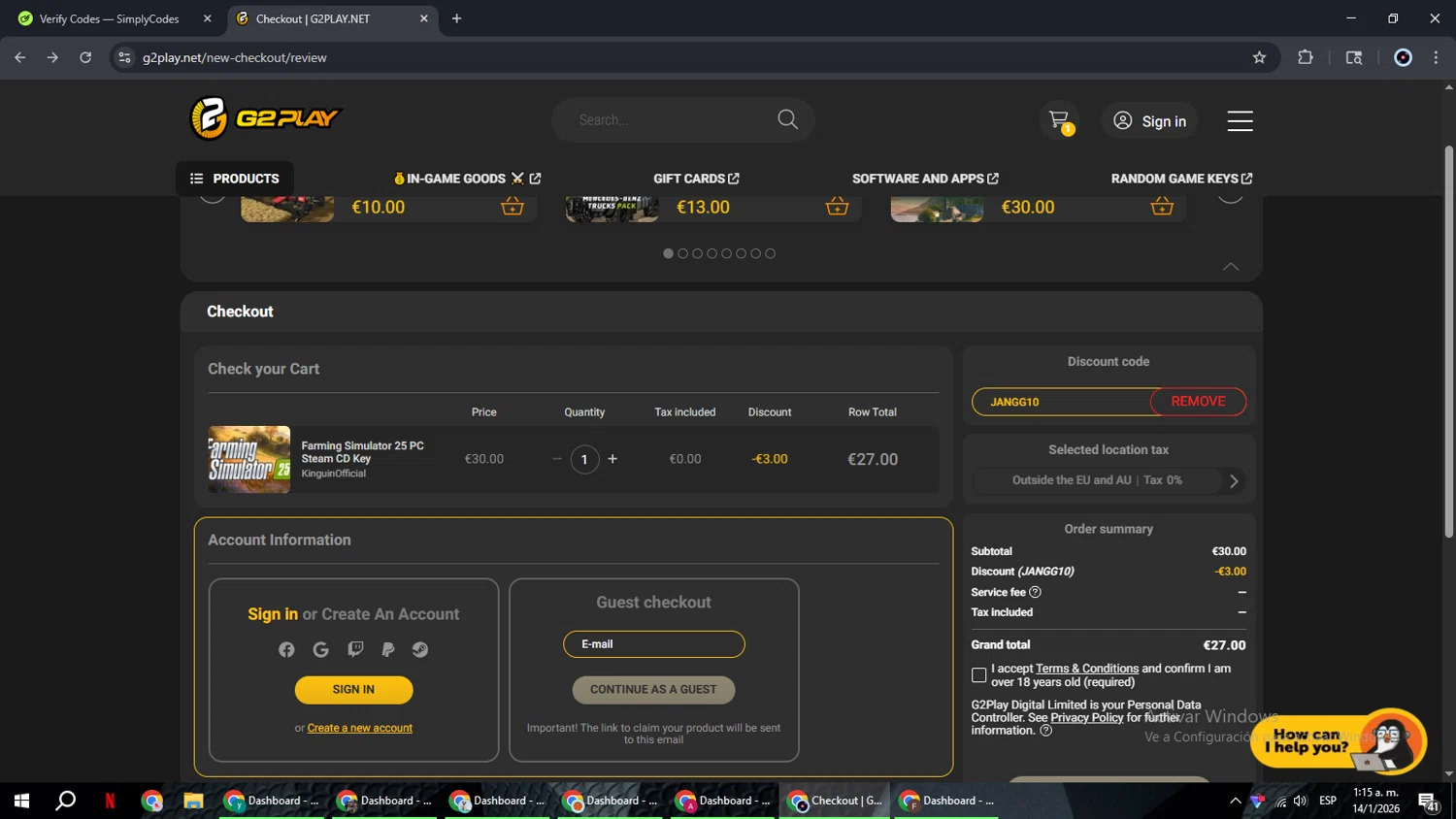Open Chrome three-dot menu
This screenshot has height=819, width=1456.
click(1437, 57)
